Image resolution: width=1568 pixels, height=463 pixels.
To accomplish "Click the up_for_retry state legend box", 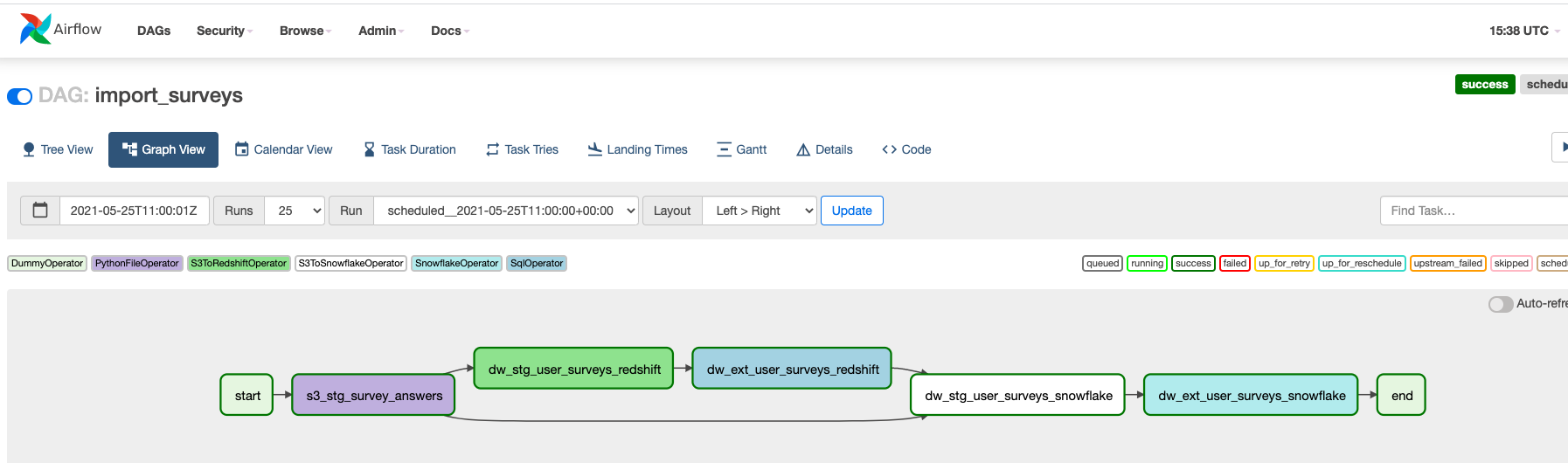I will 1284,263.
